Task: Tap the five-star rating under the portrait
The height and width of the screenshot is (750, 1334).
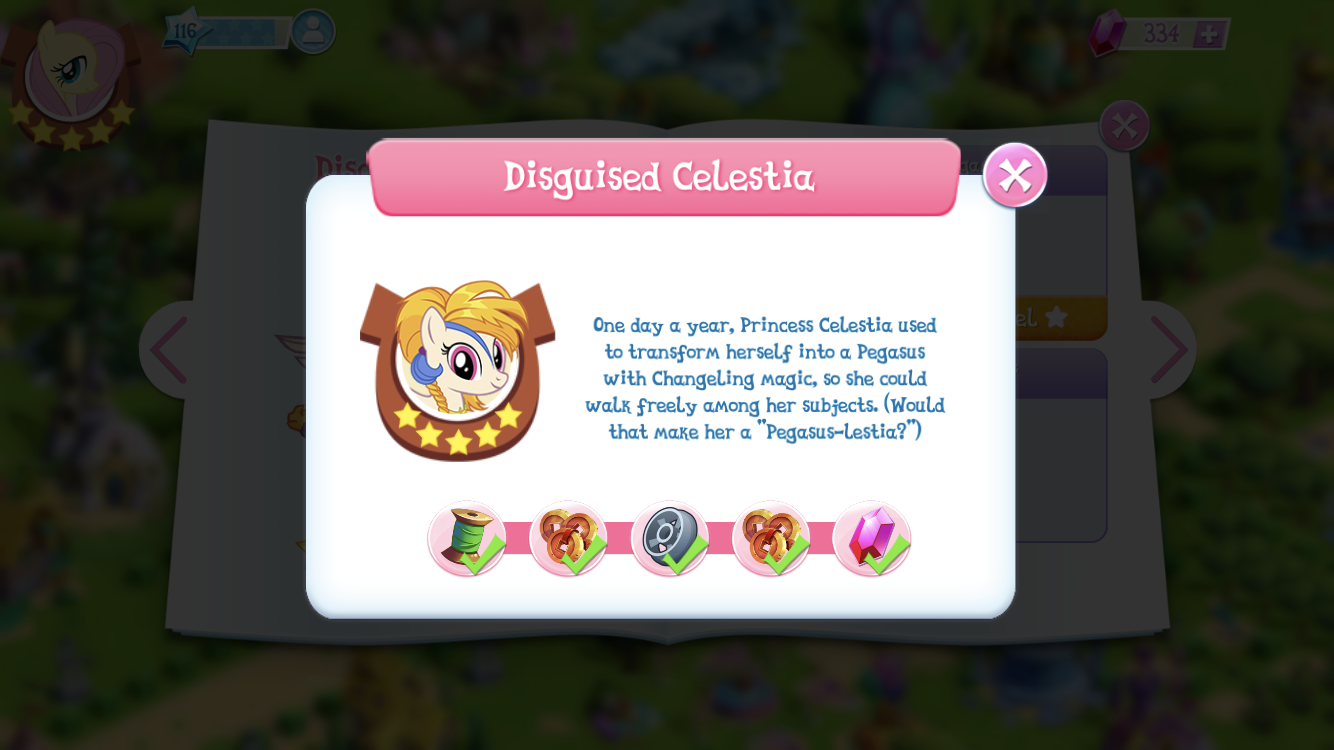Action: [458, 426]
